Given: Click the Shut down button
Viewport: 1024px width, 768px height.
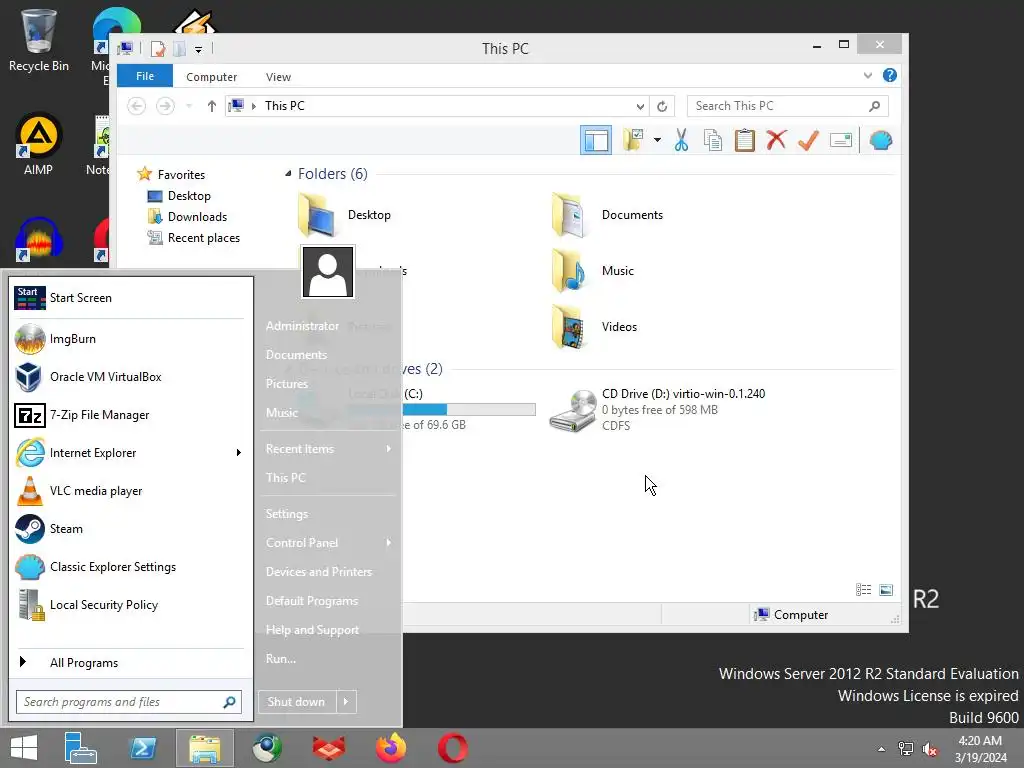Looking at the screenshot, I should (296, 702).
